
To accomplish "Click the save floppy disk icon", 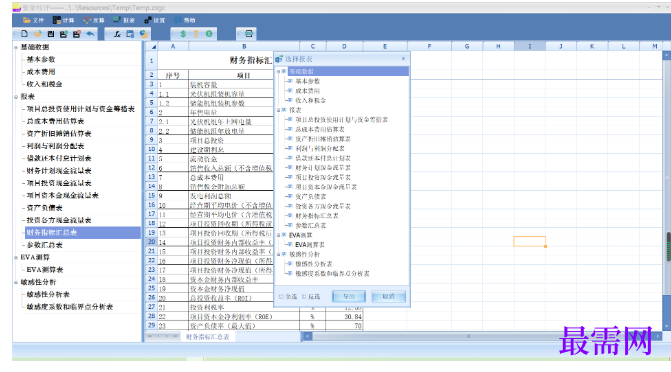I will [51, 34].
